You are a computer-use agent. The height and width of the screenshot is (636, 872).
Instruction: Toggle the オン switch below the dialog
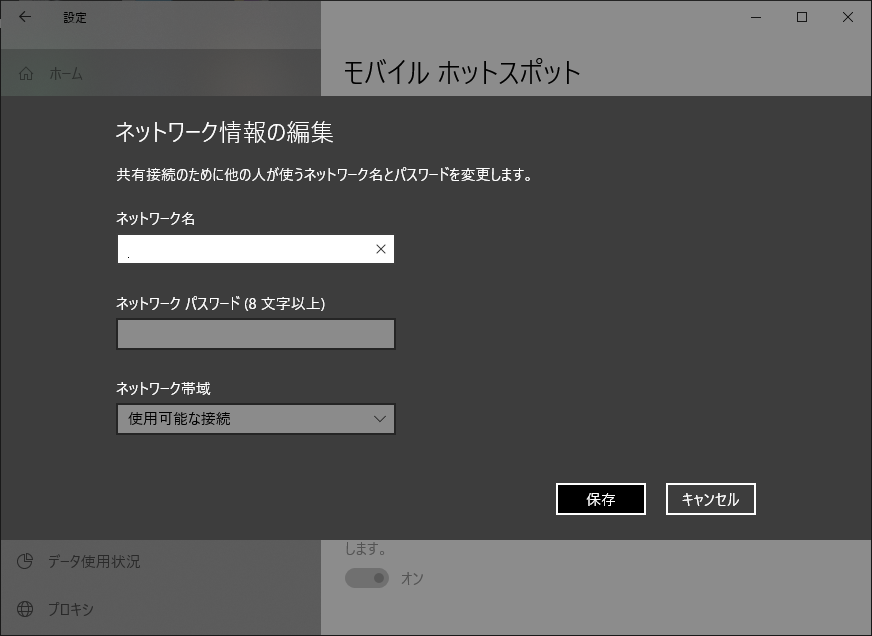(366, 578)
